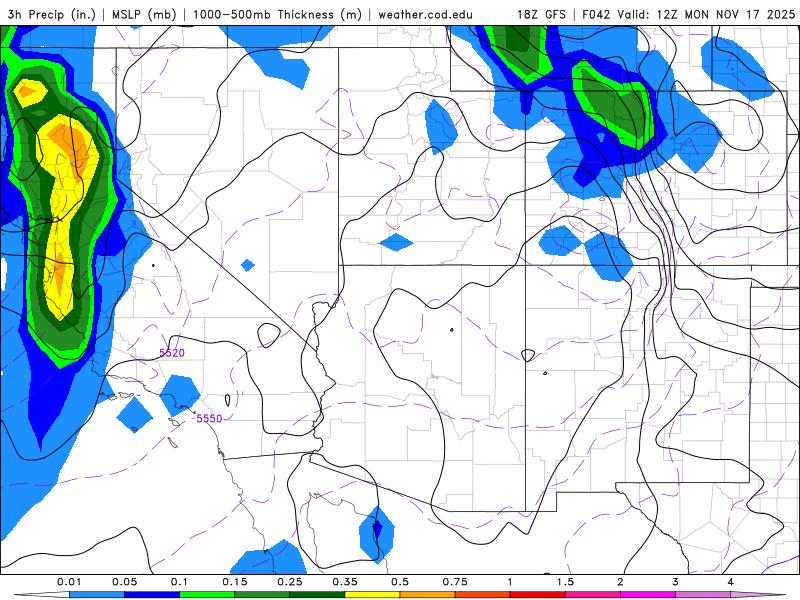The image size is (800, 600).
Task: Click the legend value '2'
Action: click(x=620, y=582)
